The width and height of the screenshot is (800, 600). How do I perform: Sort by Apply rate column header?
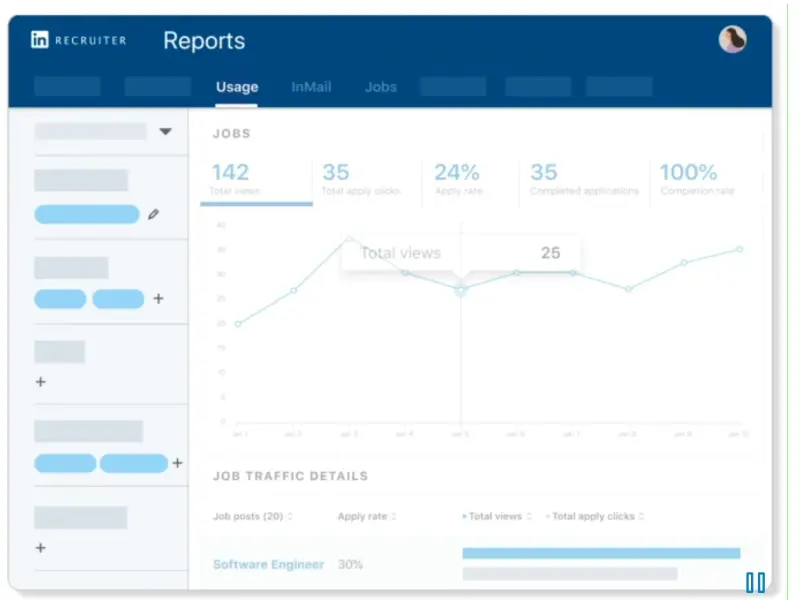click(x=366, y=516)
